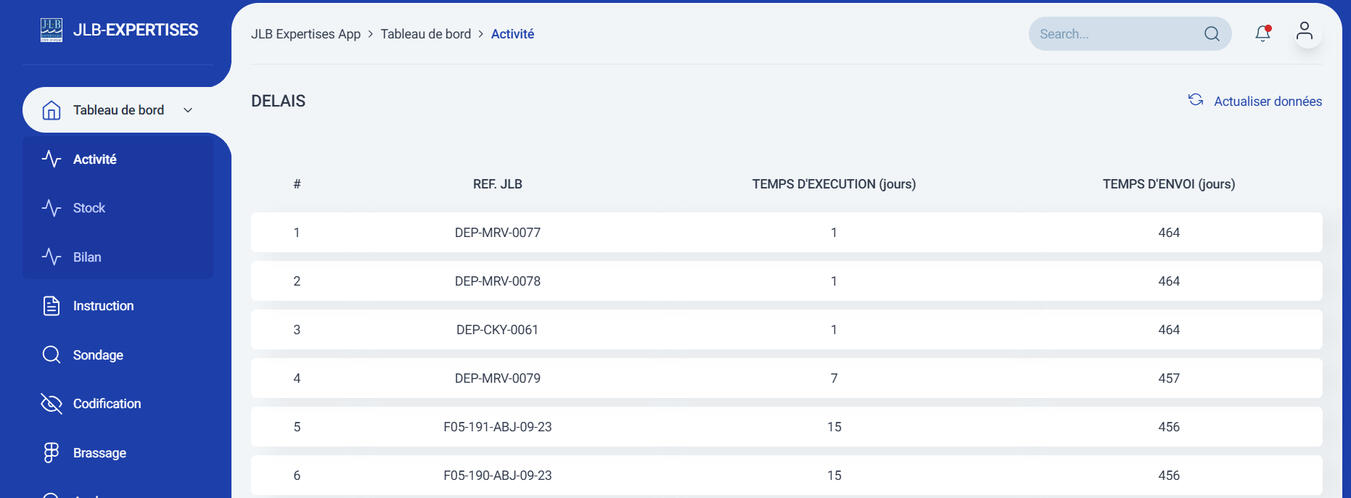Open the user profile icon
1351x498 pixels.
click(1304, 32)
